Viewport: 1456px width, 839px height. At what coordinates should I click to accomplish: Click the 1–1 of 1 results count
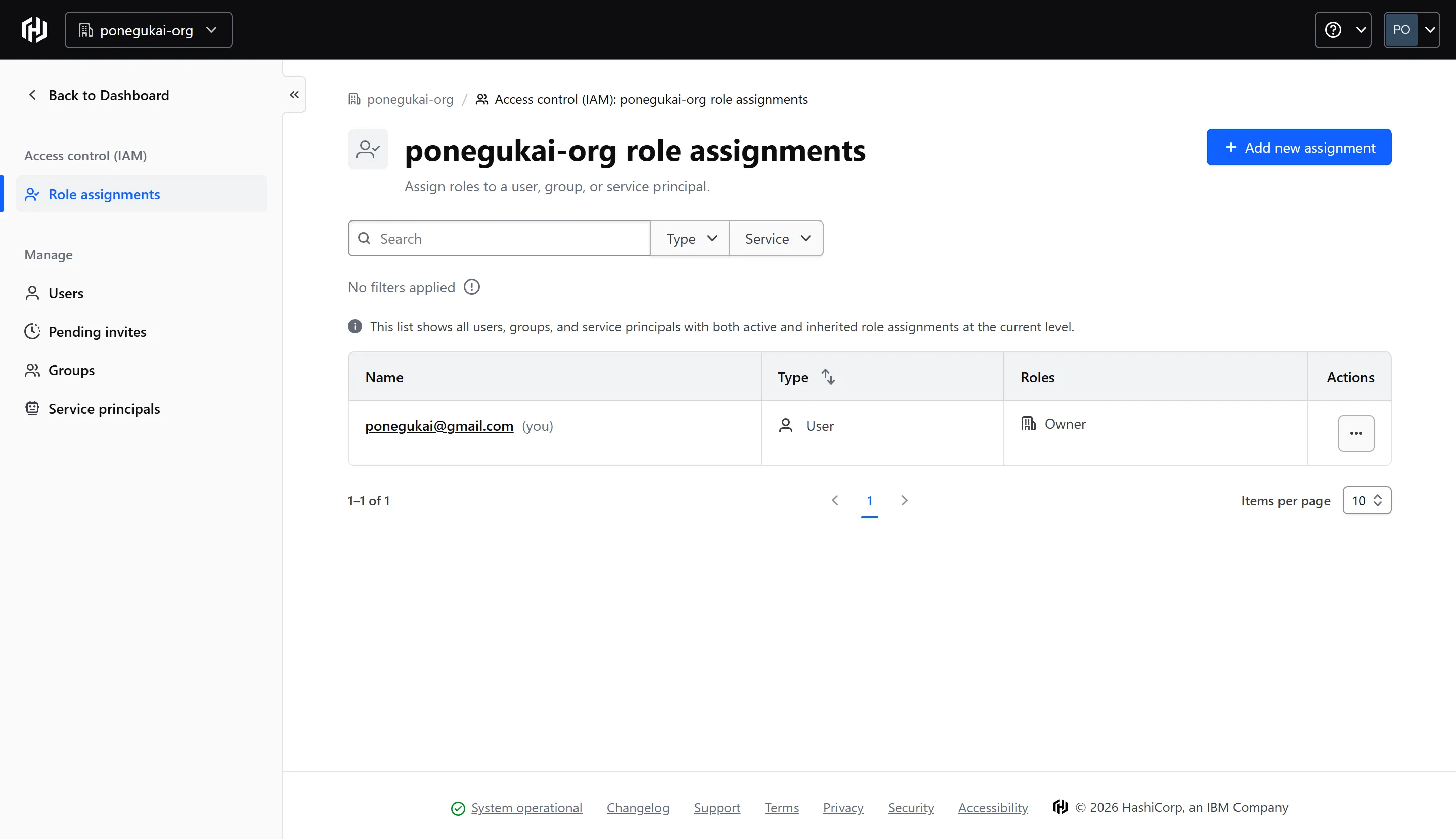[x=369, y=500]
